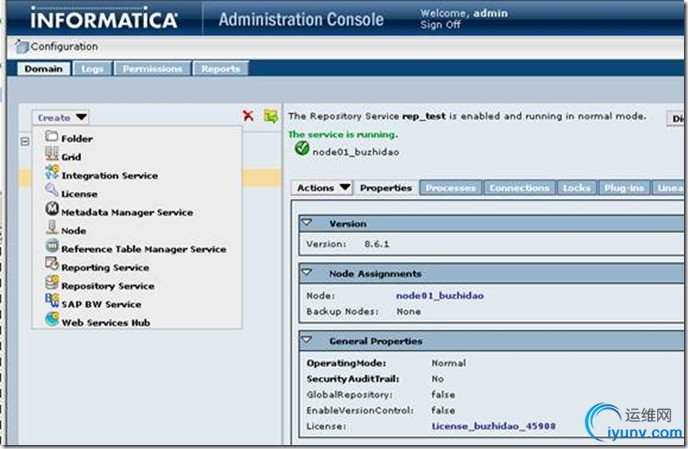
Task: Choose License from the Create menu
Action: pyautogui.click(x=79, y=194)
